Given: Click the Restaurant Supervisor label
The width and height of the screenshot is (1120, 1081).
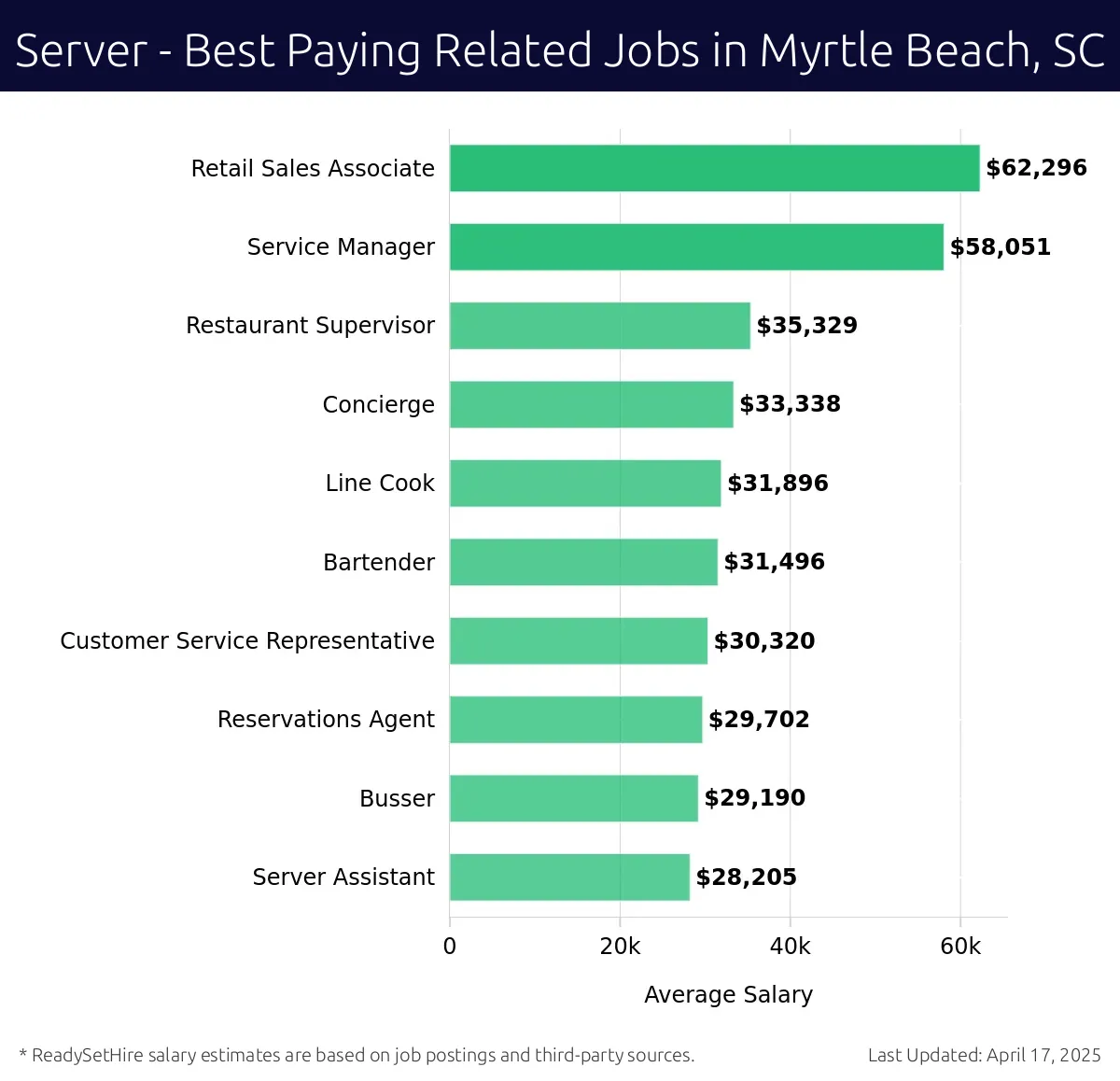Looking at the screenshot, I should click(x=310, y=326).
